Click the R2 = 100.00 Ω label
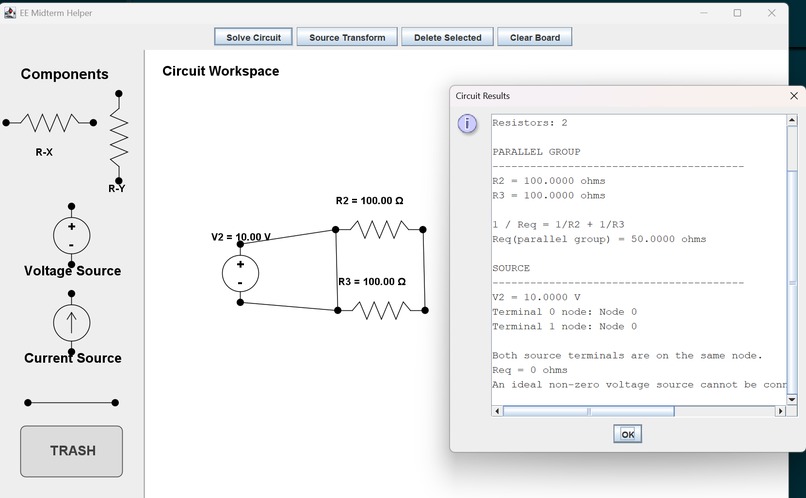 [x=370, y=200]
